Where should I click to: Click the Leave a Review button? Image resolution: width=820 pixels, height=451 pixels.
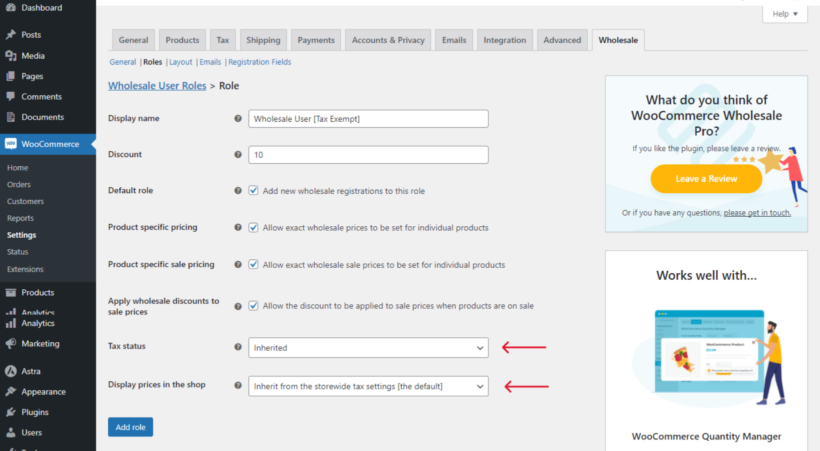click(x=706, y=178)
